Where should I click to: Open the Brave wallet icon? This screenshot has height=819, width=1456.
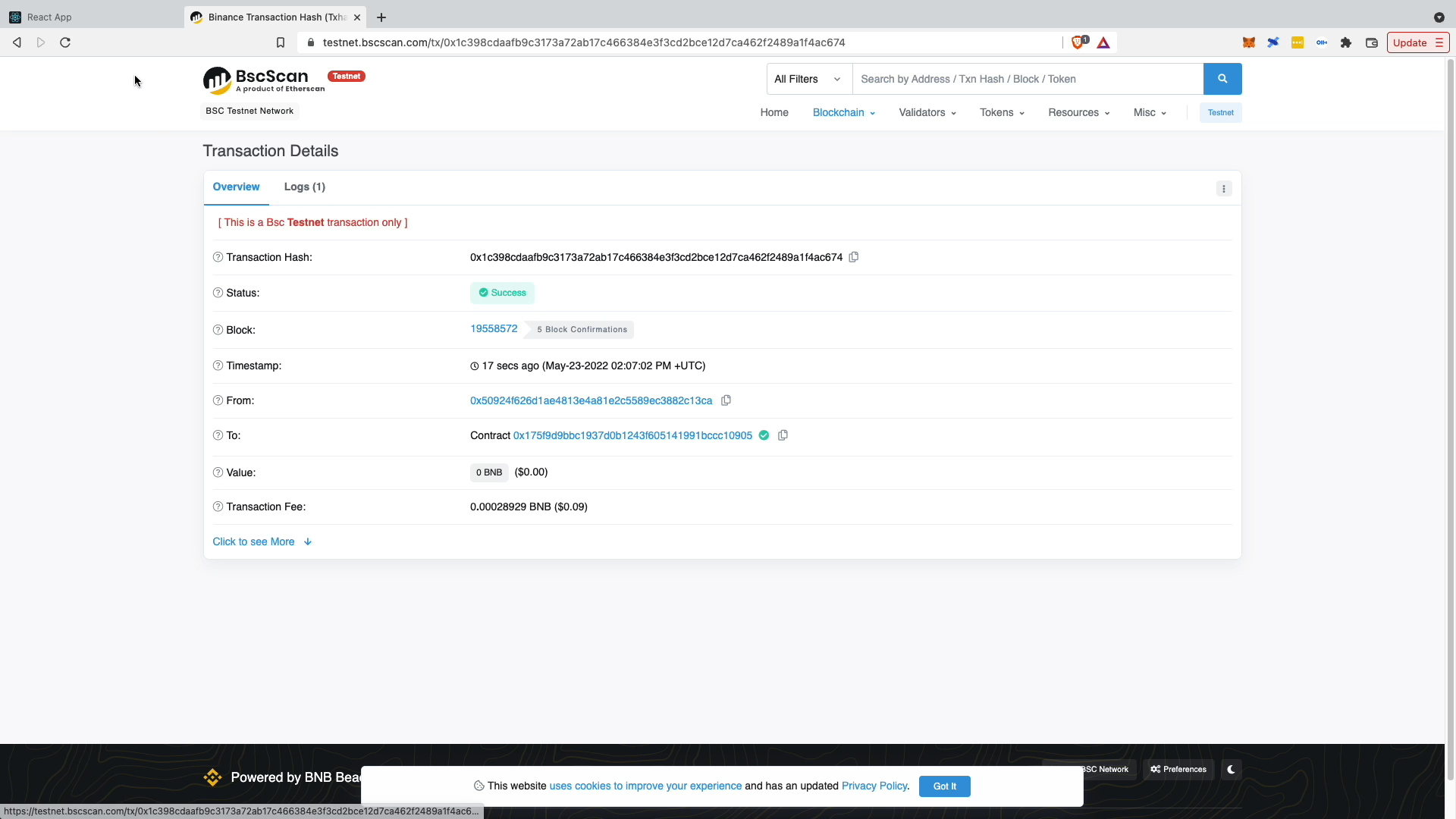[1371, 42]
